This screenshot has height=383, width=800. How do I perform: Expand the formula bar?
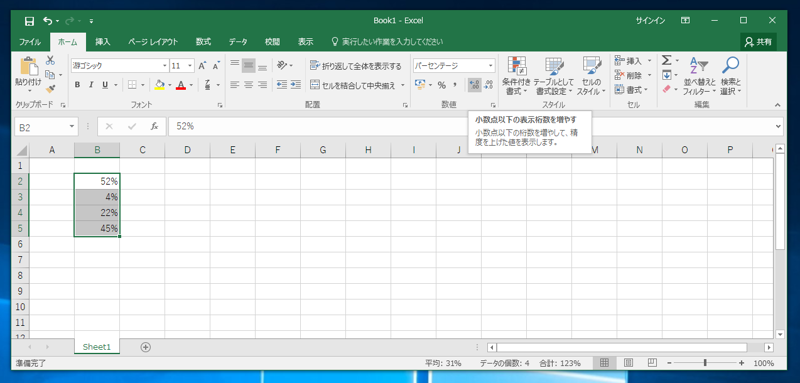(778, 126)
